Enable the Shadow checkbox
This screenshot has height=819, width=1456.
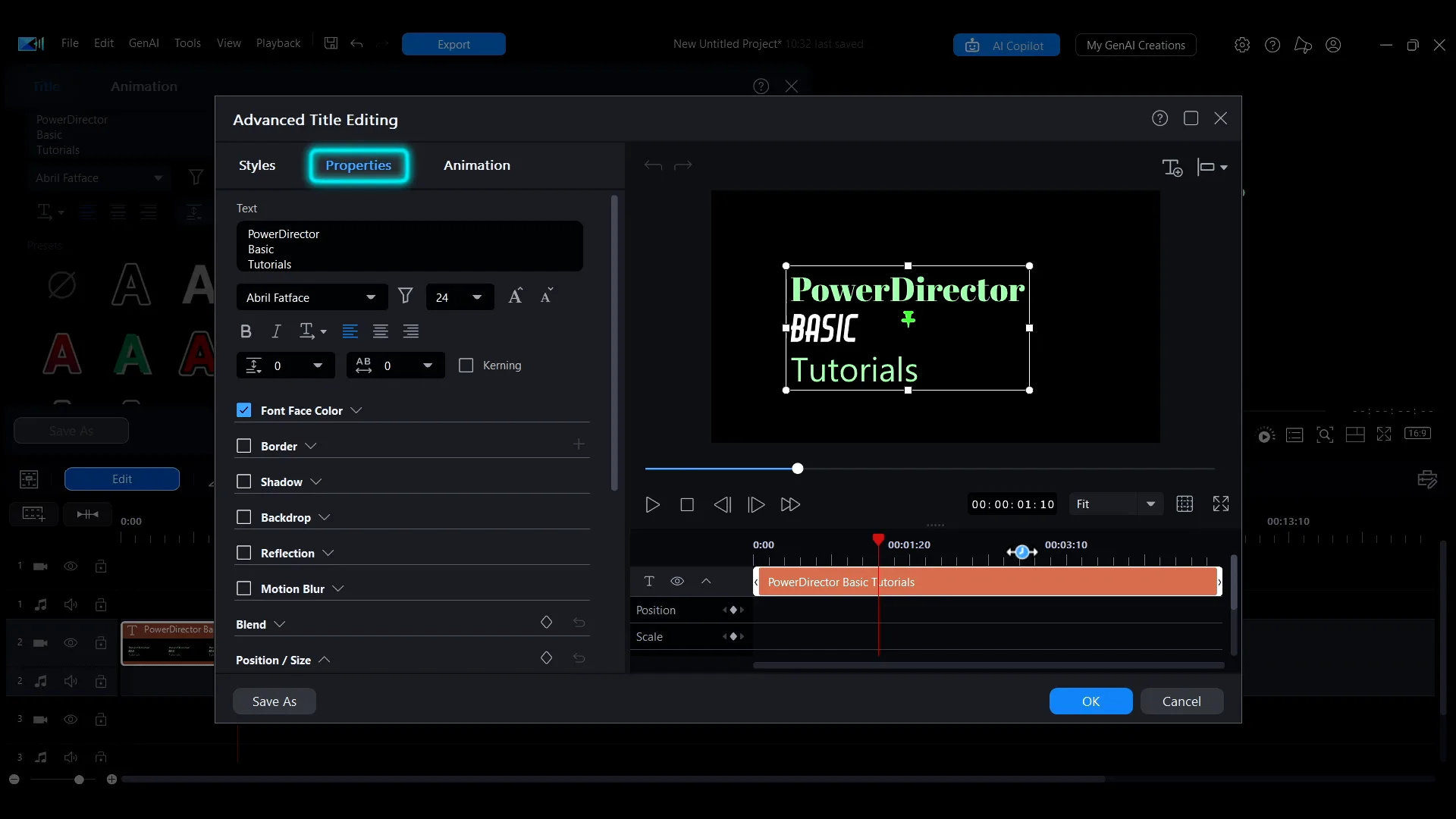(243, 482)
